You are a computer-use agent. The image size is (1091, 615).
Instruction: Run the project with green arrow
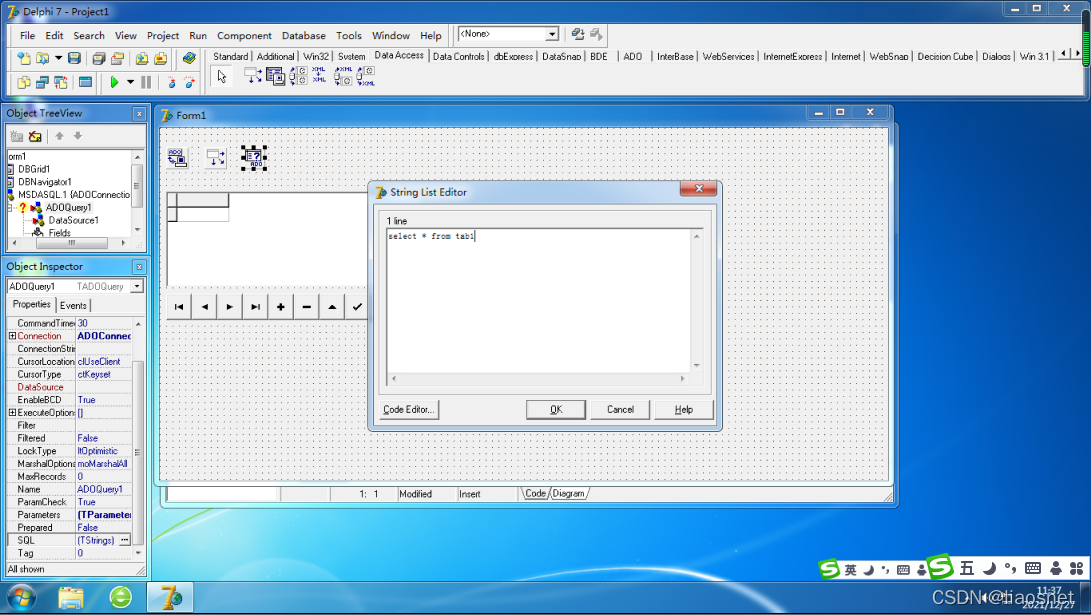(114, 82)
